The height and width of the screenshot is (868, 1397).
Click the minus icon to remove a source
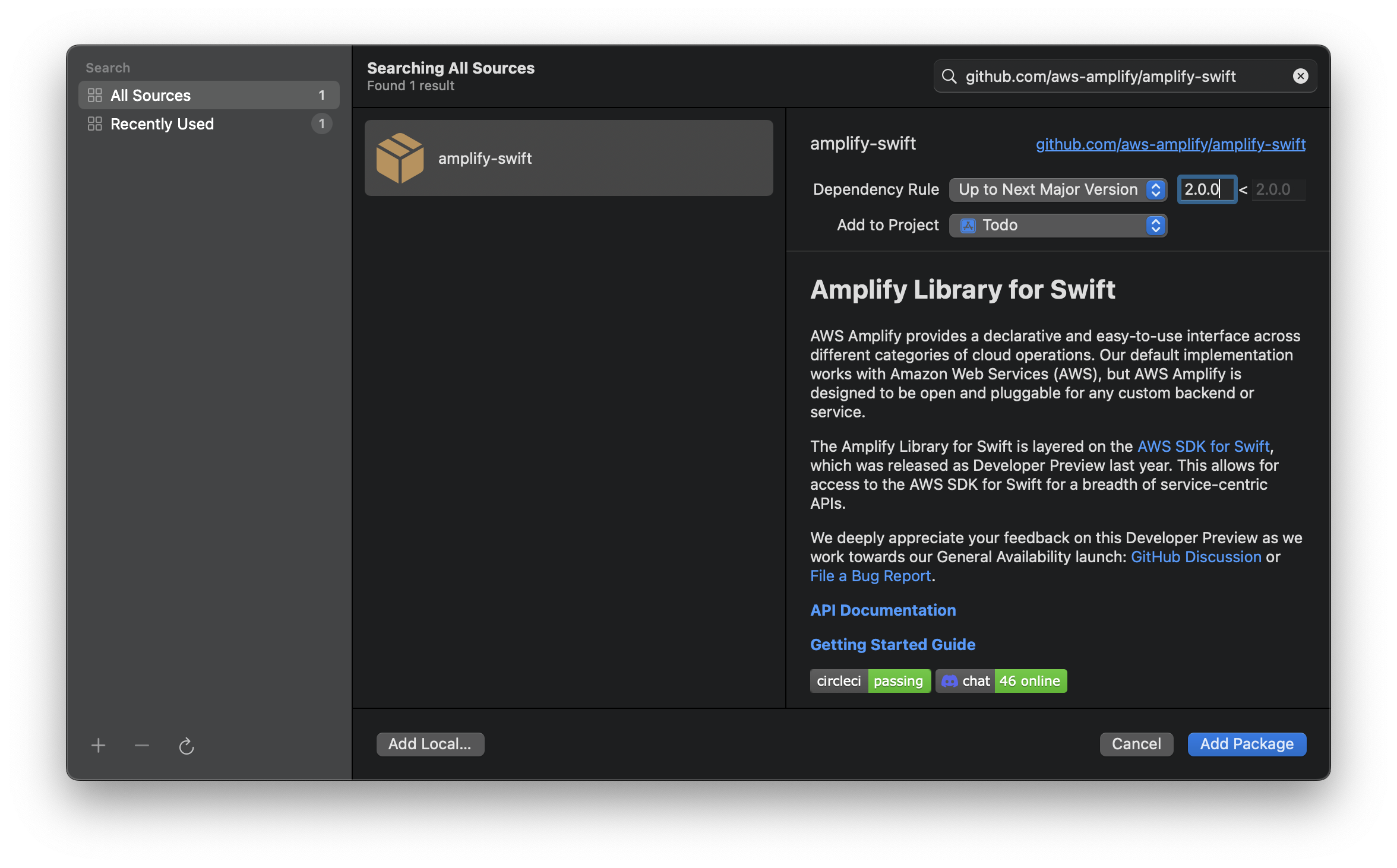click(x=142, y=745)
